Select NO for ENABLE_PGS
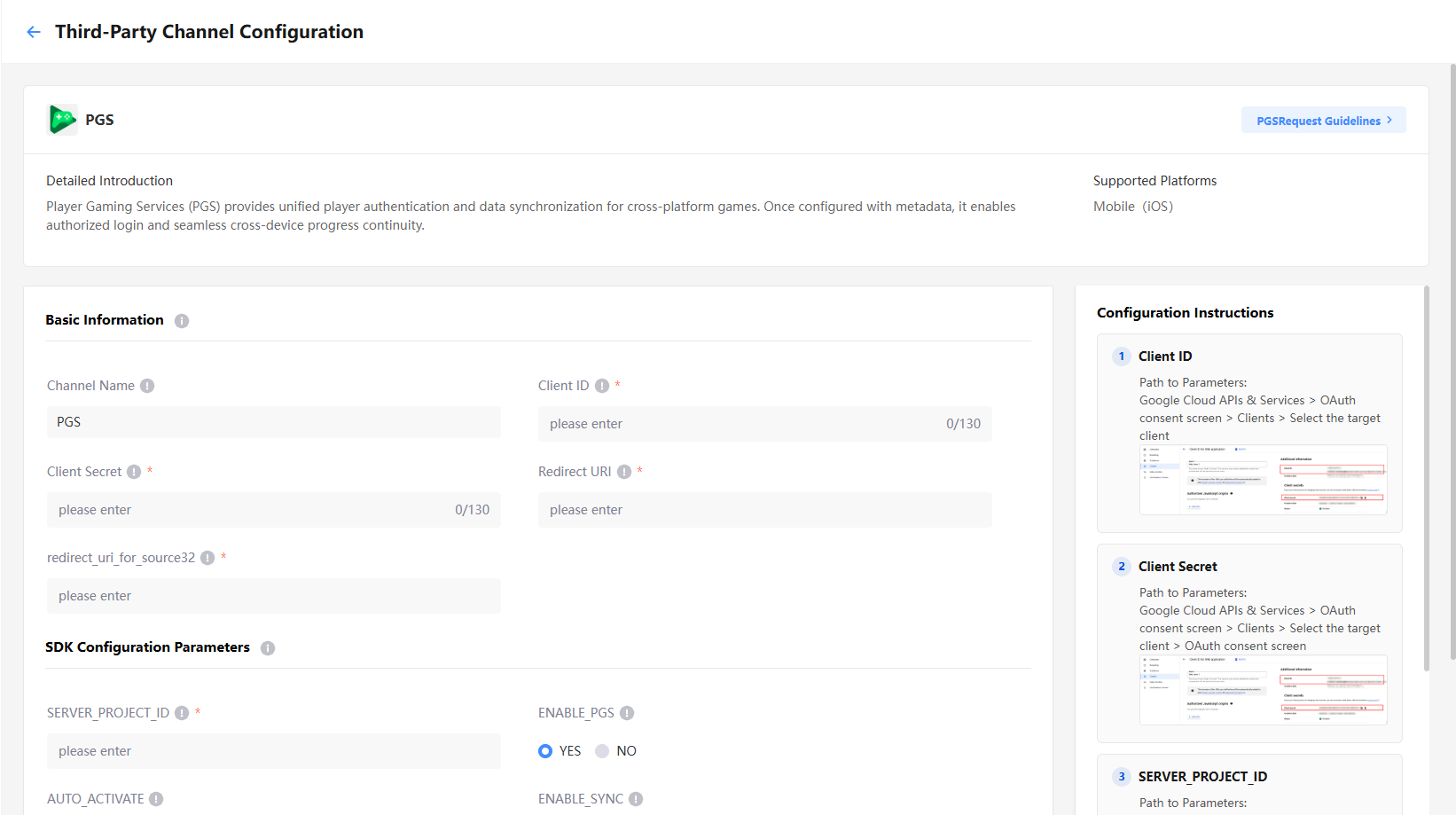Image resolution: width=1456 pixels, height=815 pixels. click(602, 751)
